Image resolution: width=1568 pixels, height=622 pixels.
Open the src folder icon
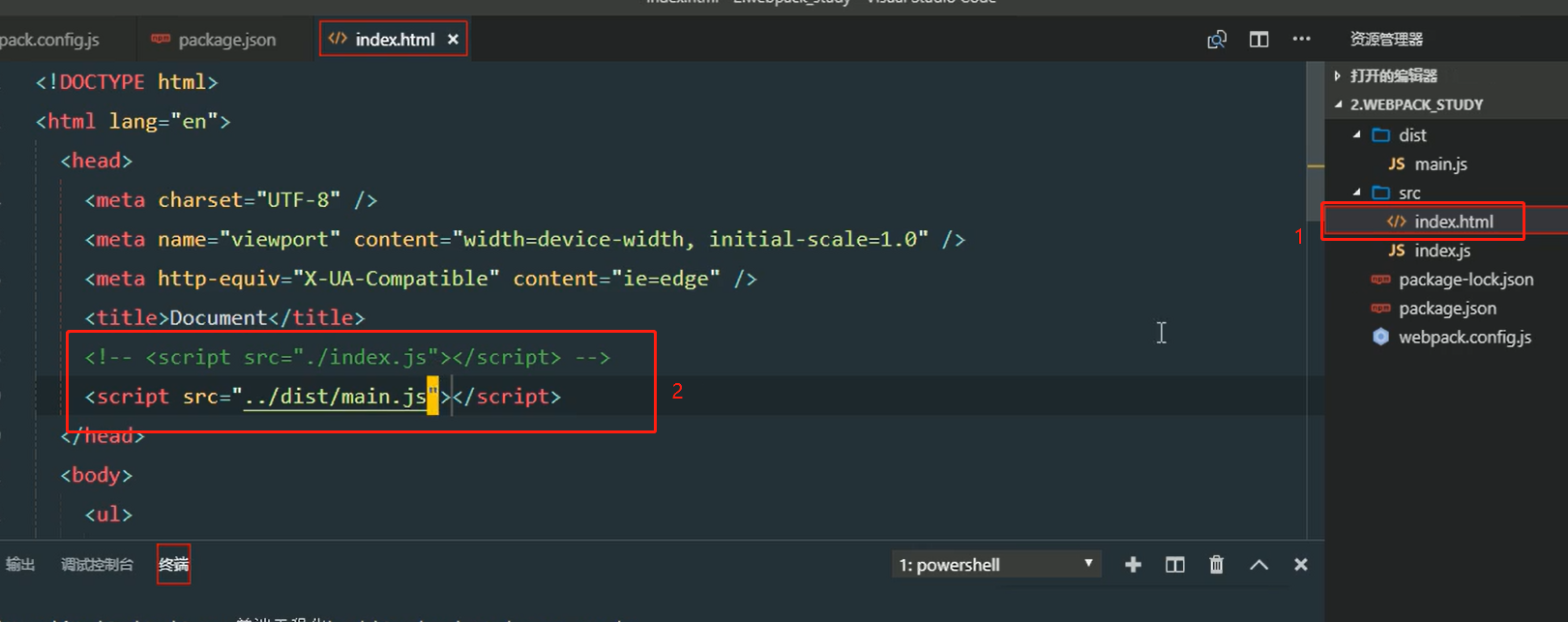click(x=1381, y=193)
